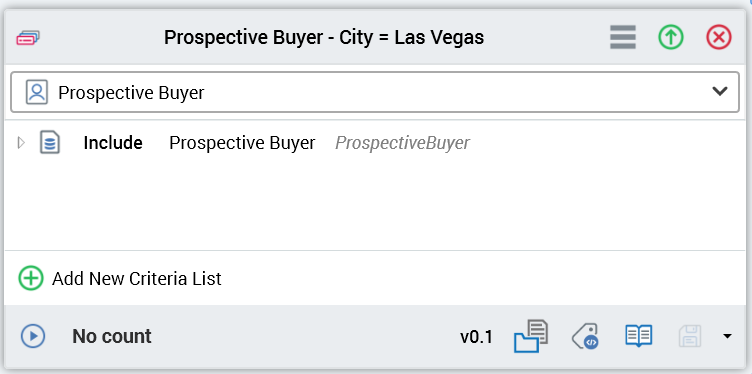Image resolution: width=752 pixels, height=374 pixels.
Task: Click the greyed-out save disk icon
Action: tap(690, 336)
